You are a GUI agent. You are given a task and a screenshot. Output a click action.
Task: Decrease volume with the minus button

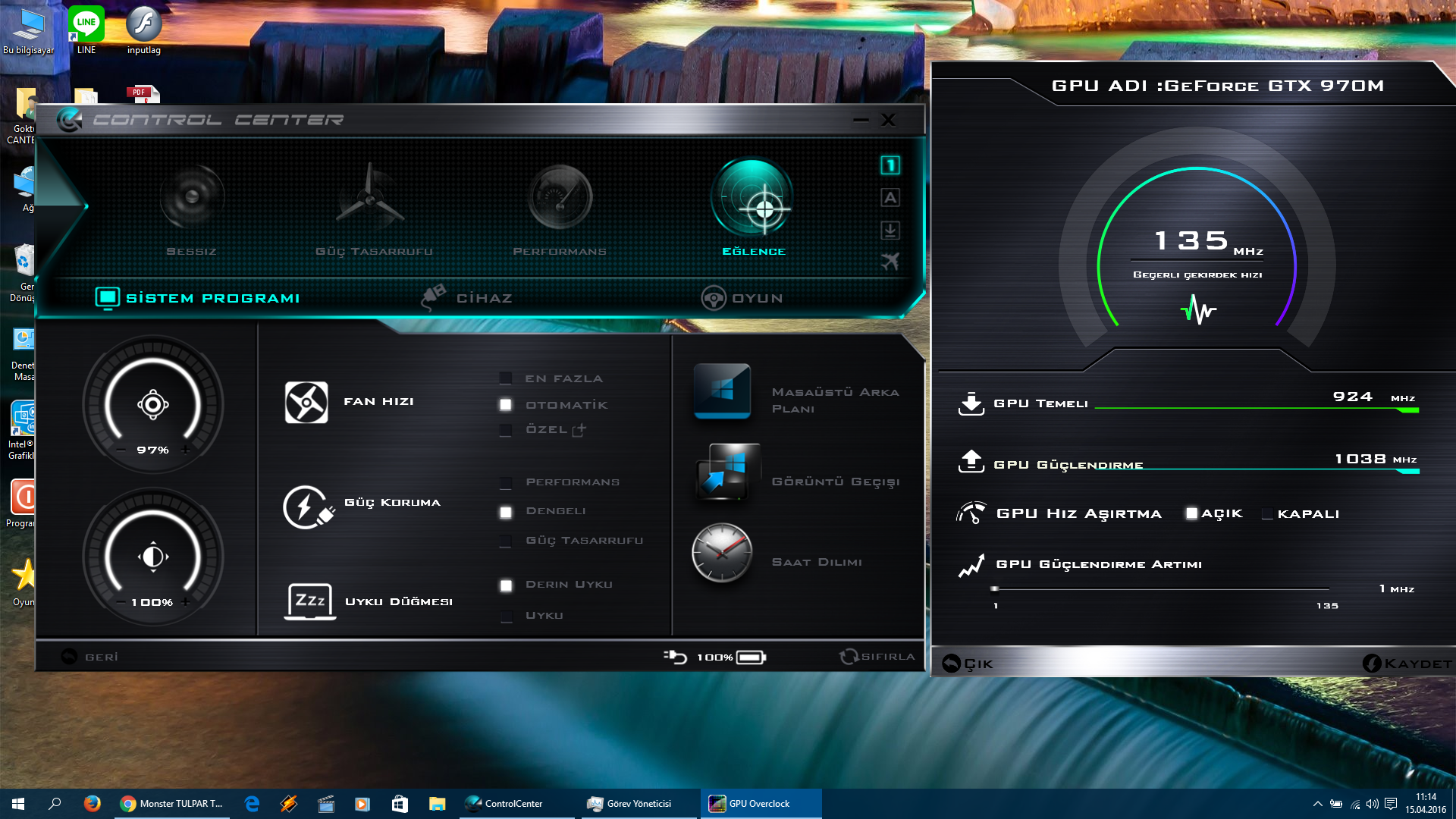tap(121, 449)
